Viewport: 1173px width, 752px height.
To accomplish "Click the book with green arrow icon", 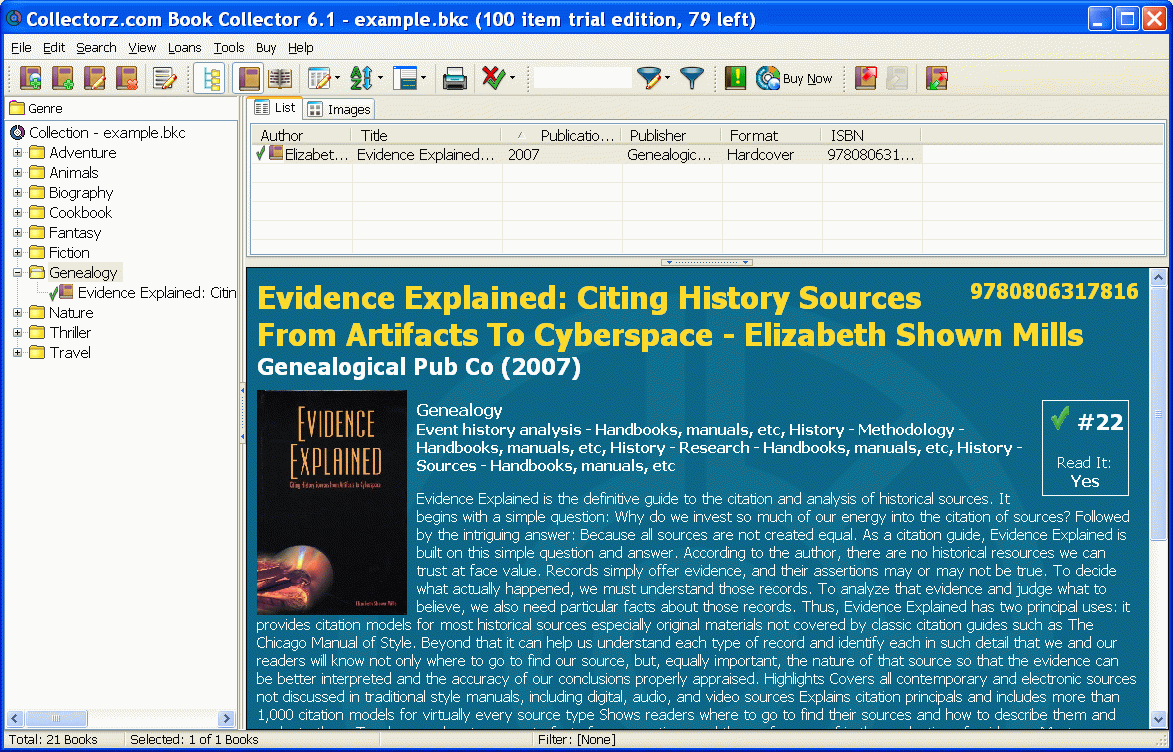I will 937,79.
